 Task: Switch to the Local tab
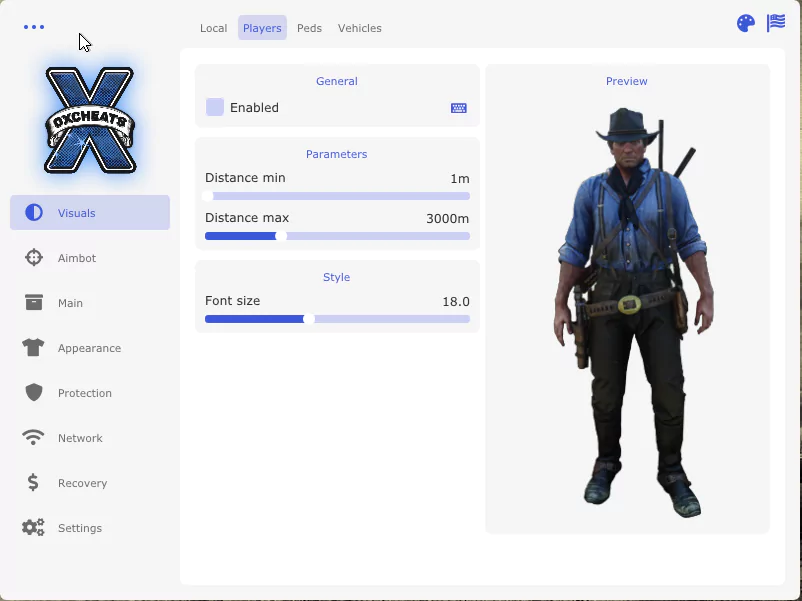click(213, 28)
